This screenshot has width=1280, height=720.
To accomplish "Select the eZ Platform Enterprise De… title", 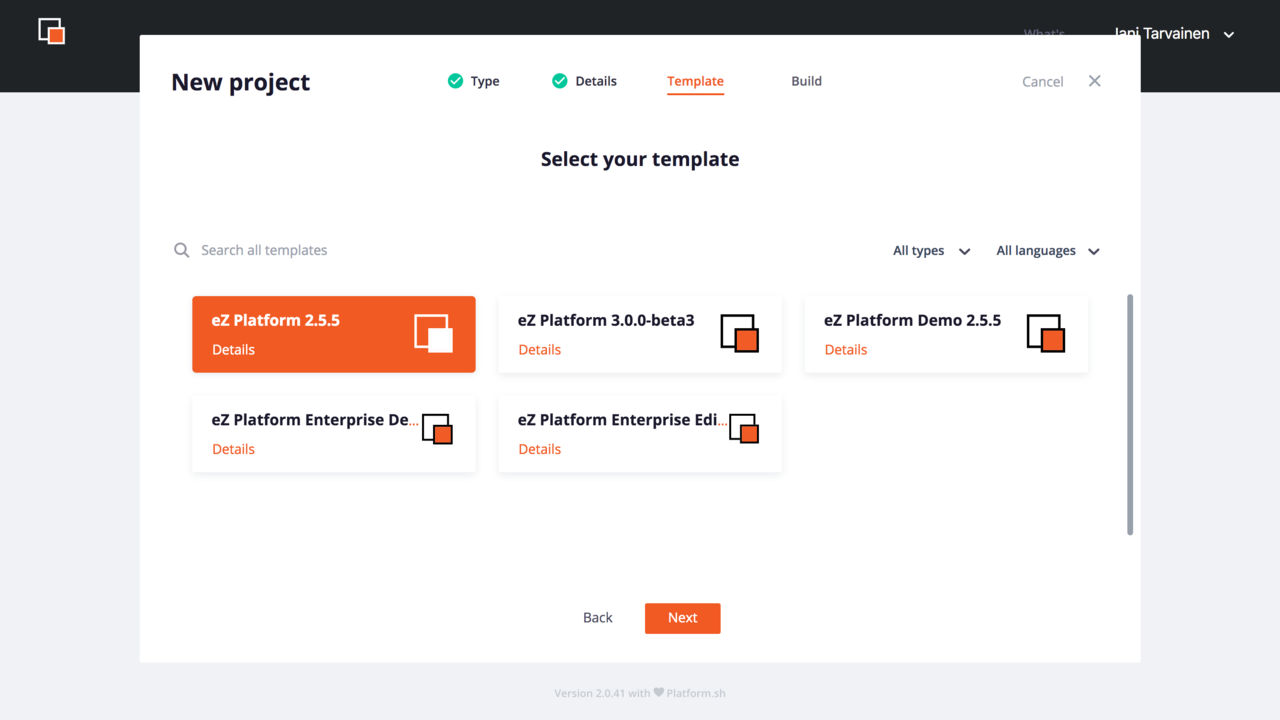I will pos(315,420).
